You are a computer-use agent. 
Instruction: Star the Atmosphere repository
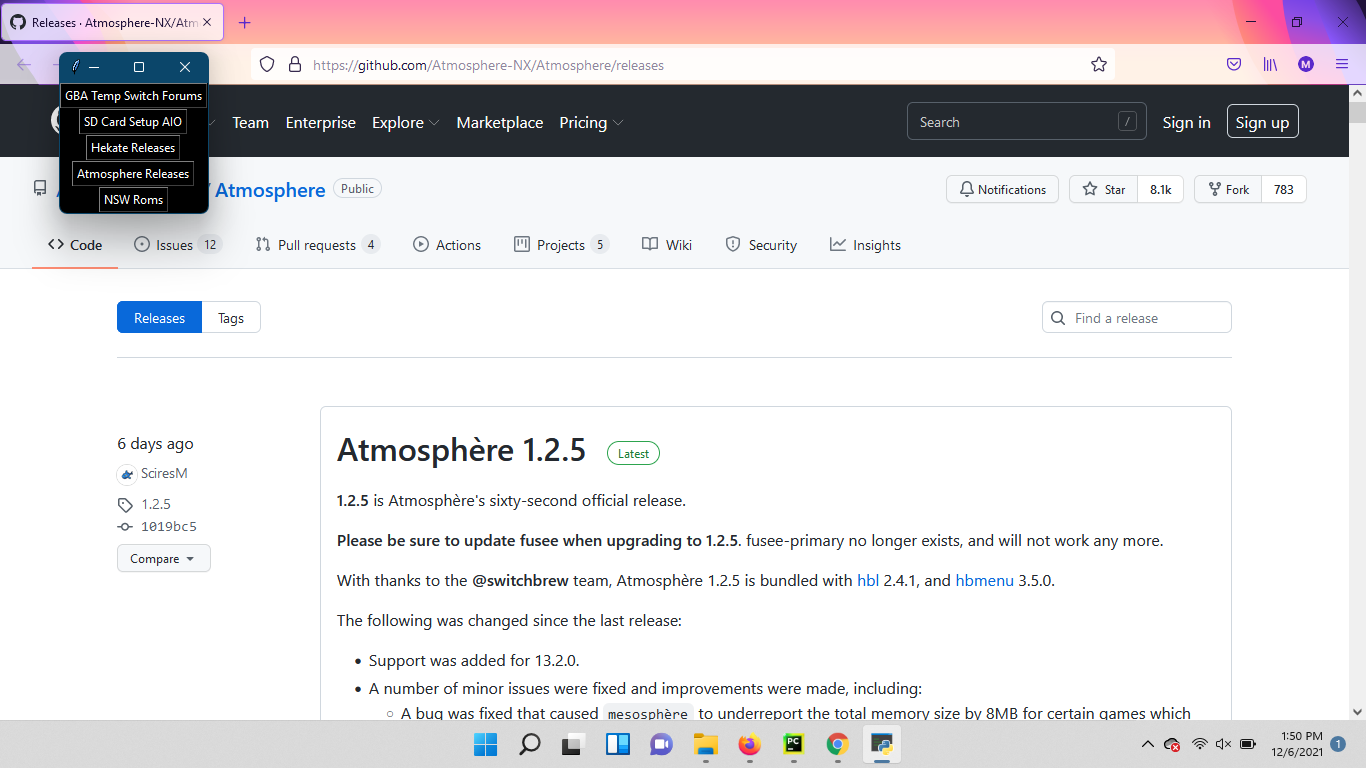(x=1103, y=189)
